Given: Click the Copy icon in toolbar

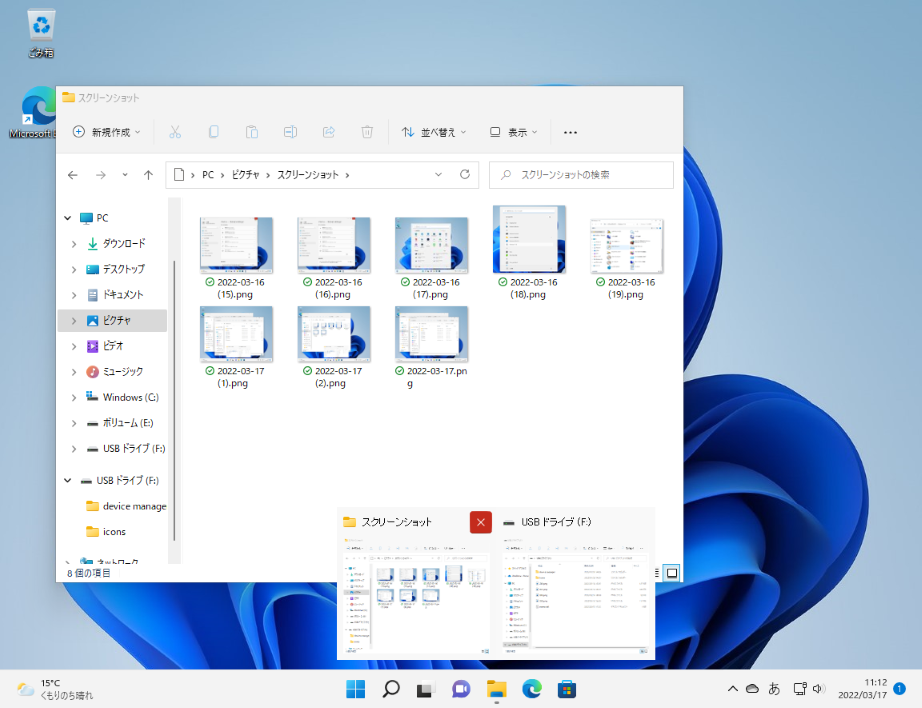Looking at the screenshot, I should (x=213, y=132).
